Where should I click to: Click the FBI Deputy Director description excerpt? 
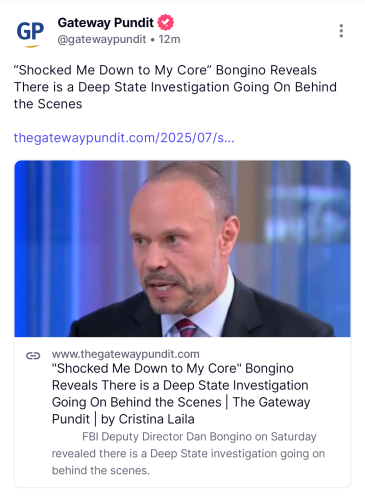click(x=188, y=453)
